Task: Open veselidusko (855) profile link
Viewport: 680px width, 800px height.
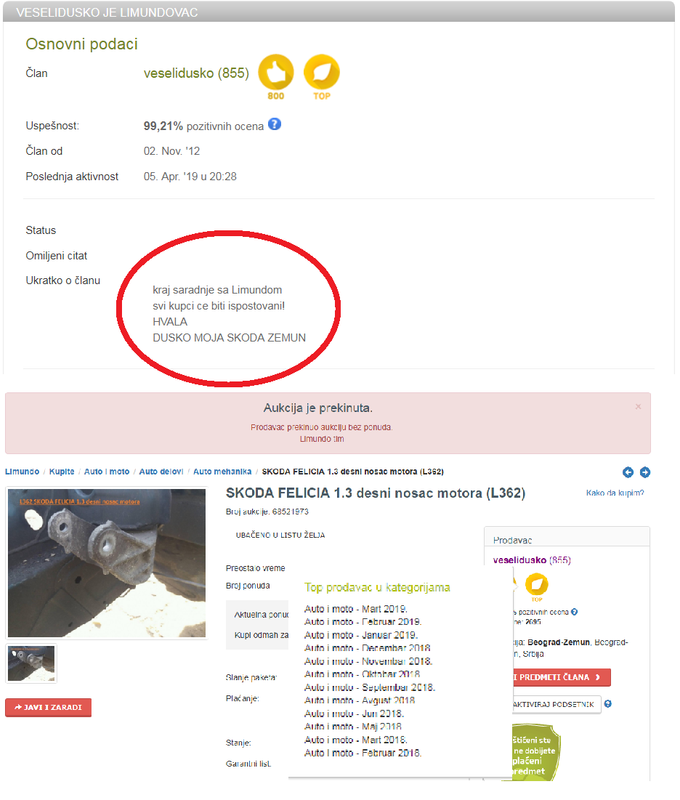Action: 532,560
